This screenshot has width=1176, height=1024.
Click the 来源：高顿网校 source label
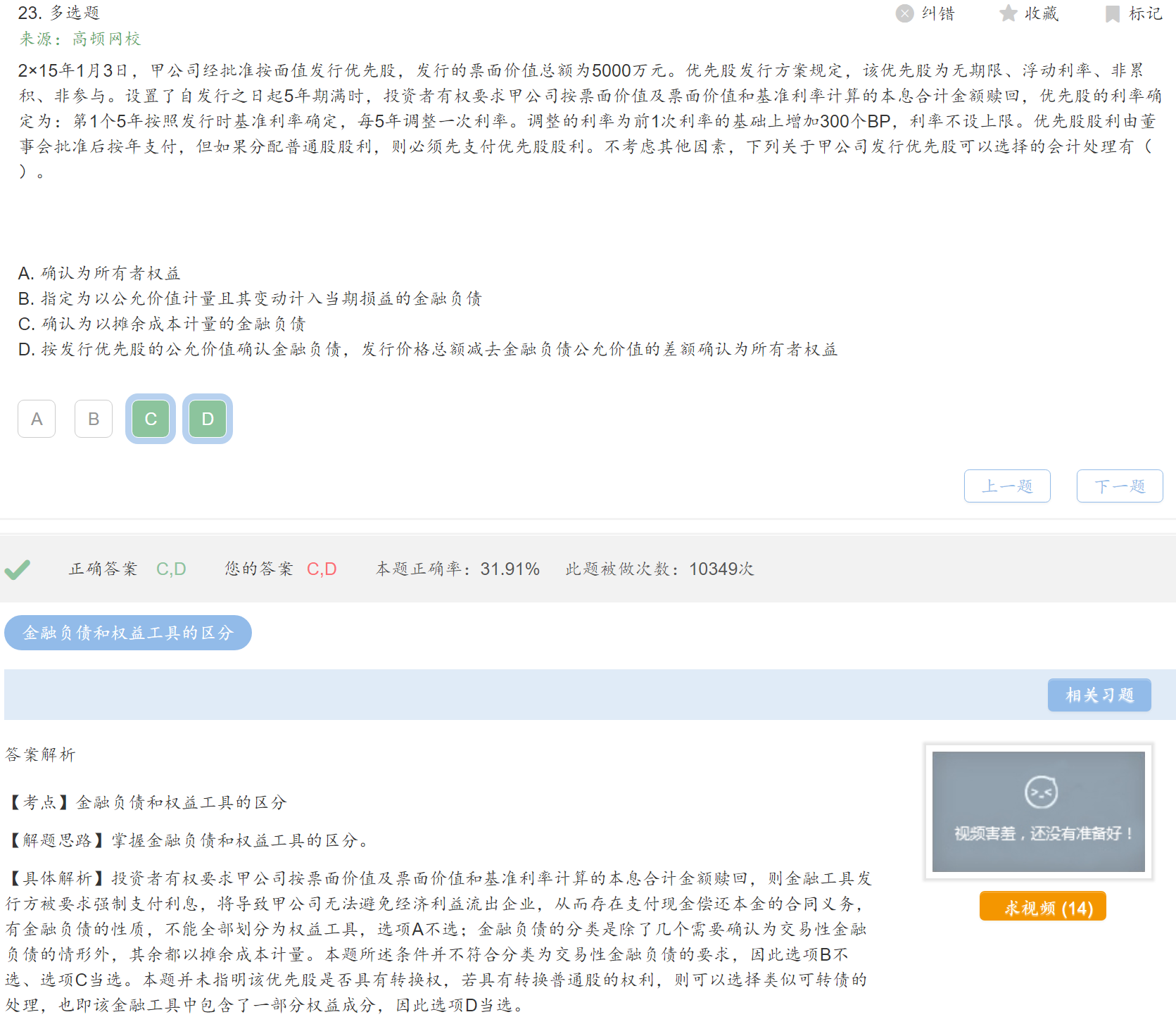pyautogui.click(x=80, y=39)
